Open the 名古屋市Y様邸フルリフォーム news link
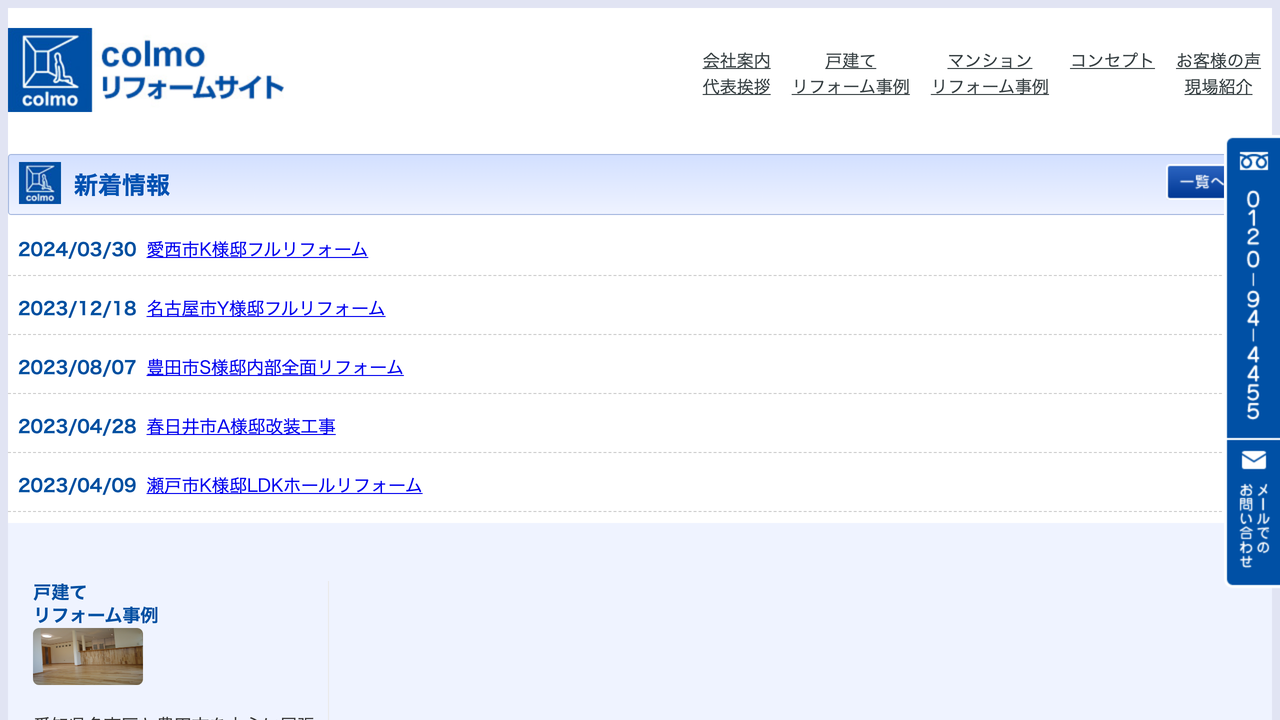 point(266,308)
